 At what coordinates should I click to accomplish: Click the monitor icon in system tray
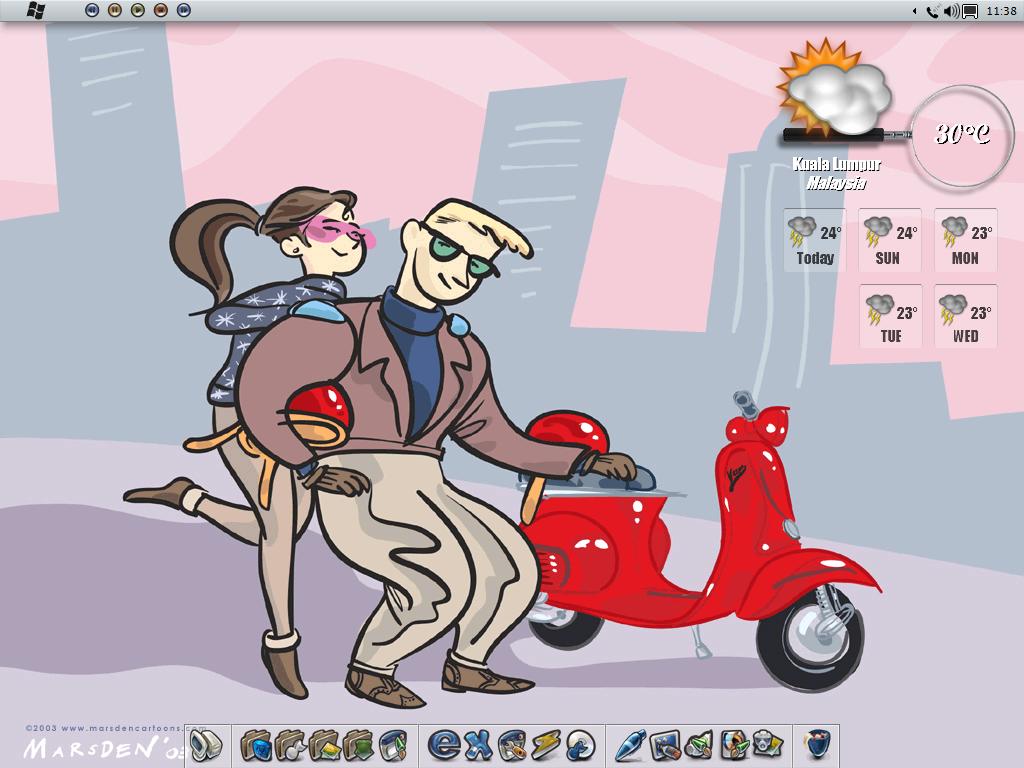(x=969, y=12)
